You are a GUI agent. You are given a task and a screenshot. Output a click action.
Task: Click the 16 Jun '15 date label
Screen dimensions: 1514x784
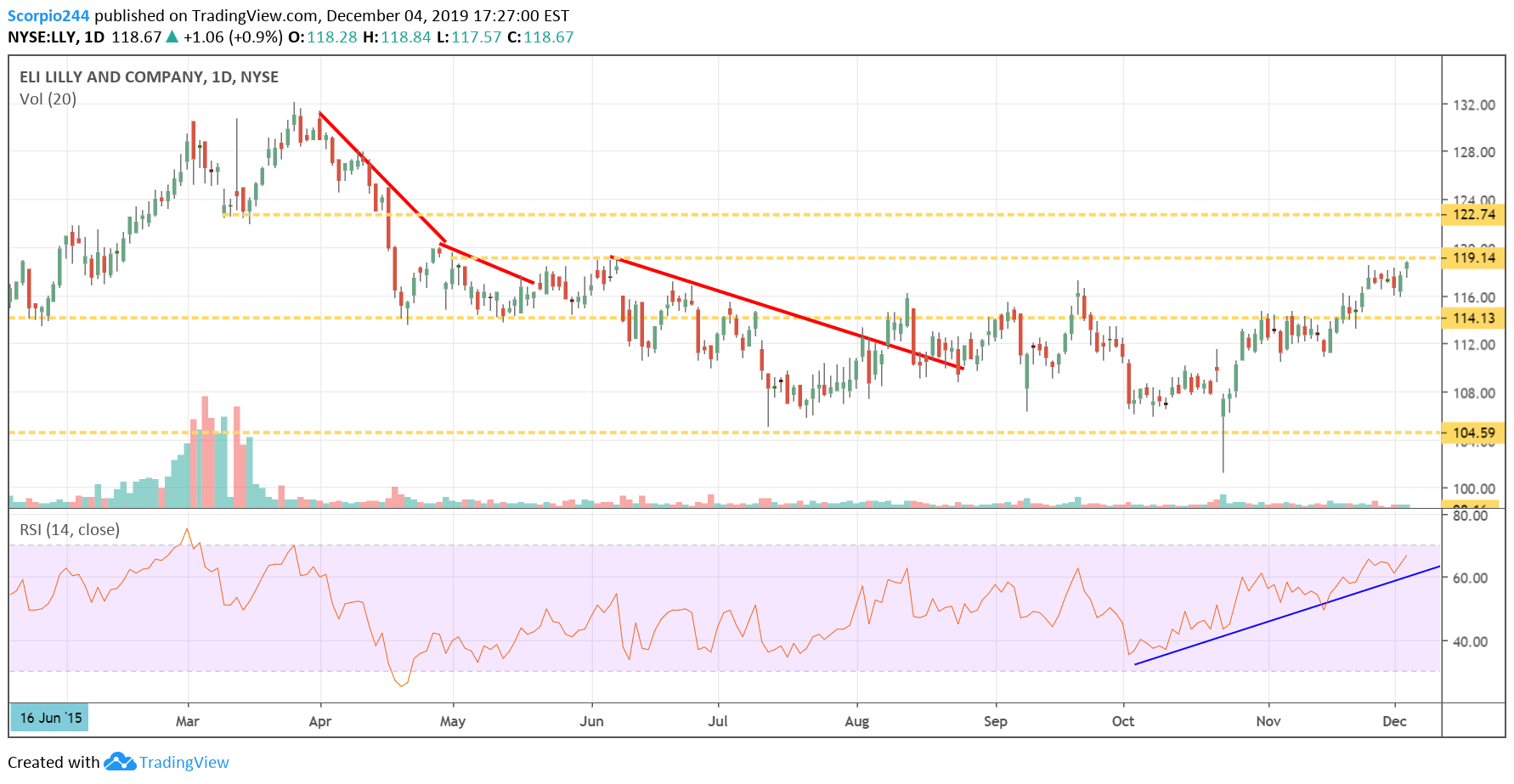[49, 718]
